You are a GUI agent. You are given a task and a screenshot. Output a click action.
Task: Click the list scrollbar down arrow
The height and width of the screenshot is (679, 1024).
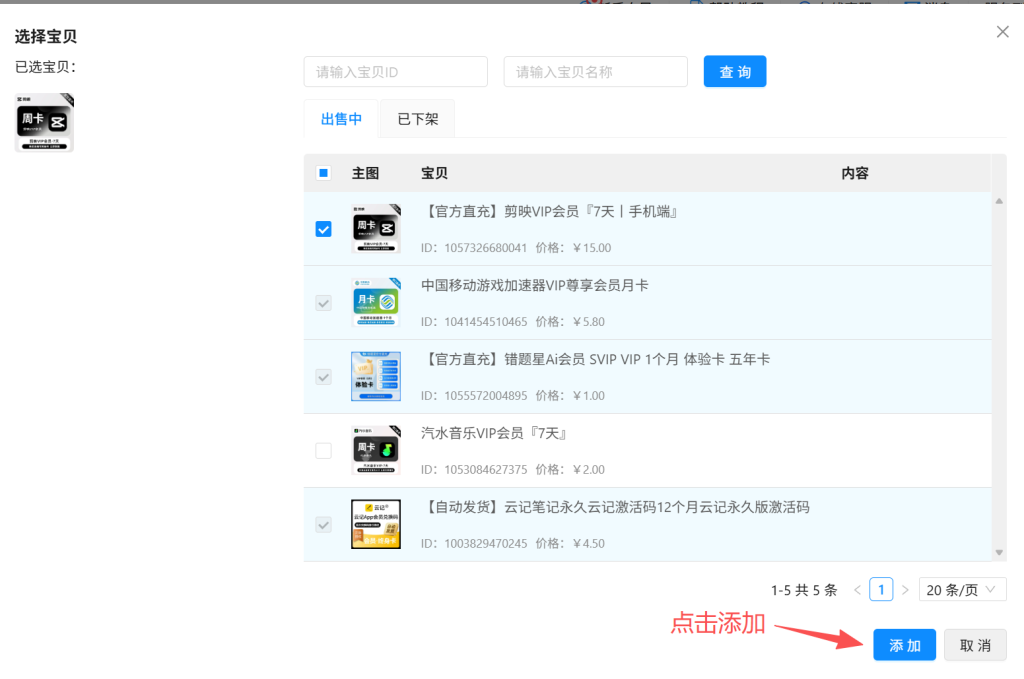coord(999,553)
